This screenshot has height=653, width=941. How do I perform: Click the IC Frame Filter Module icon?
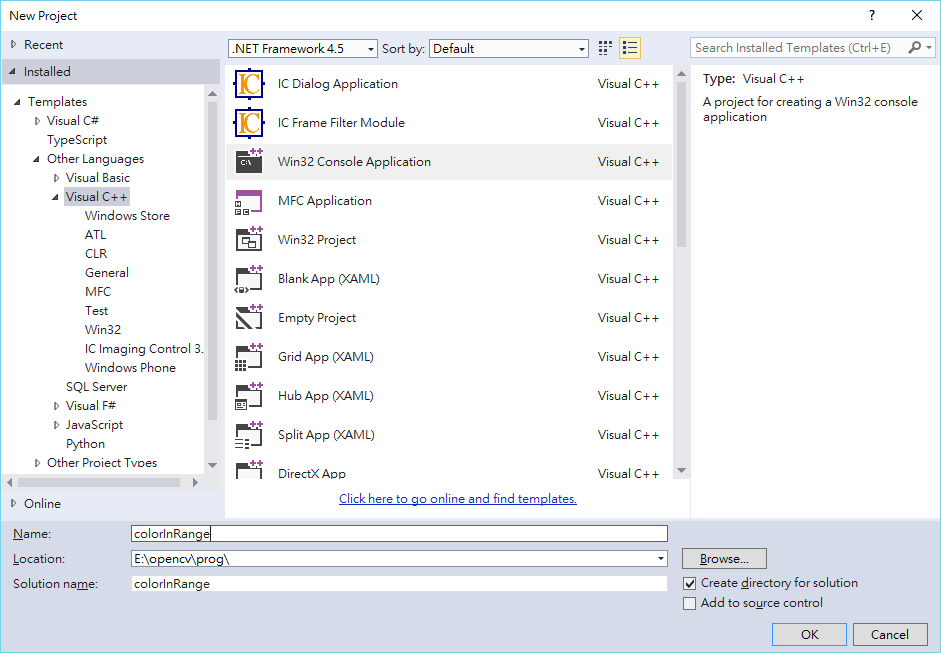click(248, 123)
